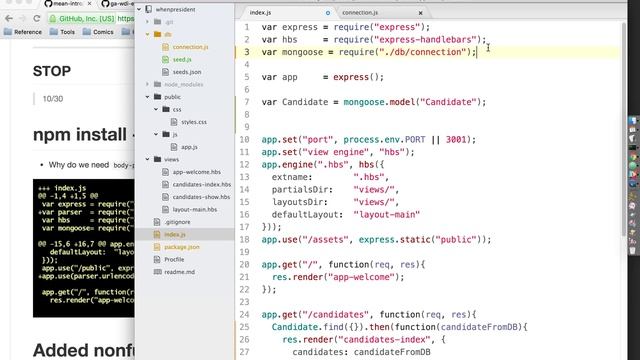The height and width of the screenshot is (360, 640).
Task: Expand the node_modules folder chevron
Action: point(148,84)
